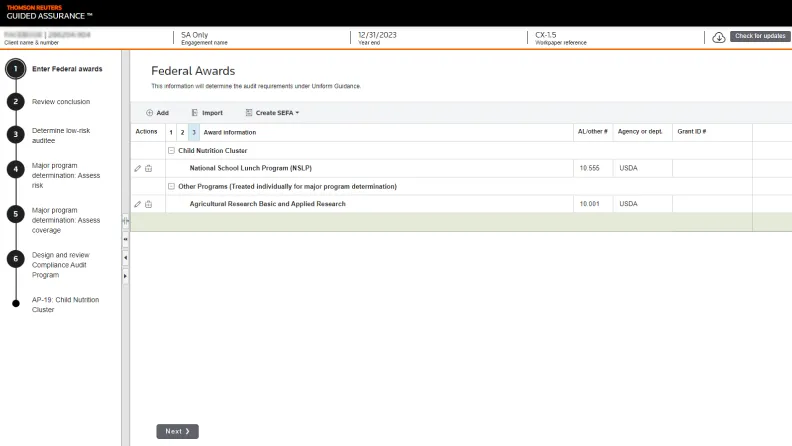
Task: Collapse the Other Programs group
Action: (171, 186)
